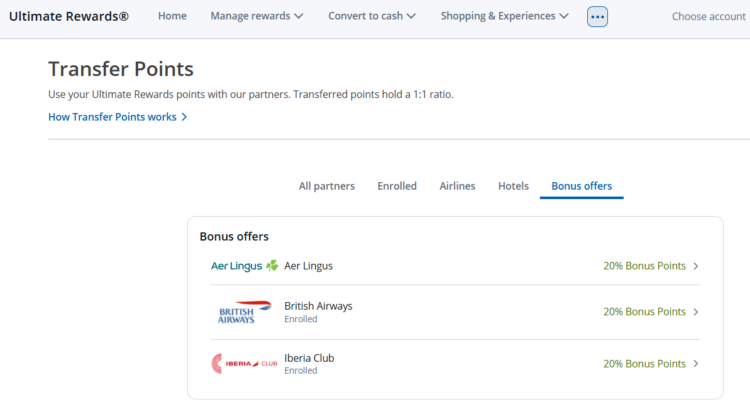Viewport: 750px width, 412px height.
Task: Click Aer Lingus 20% Bonus Points text
Action: (x=644, y=266)
